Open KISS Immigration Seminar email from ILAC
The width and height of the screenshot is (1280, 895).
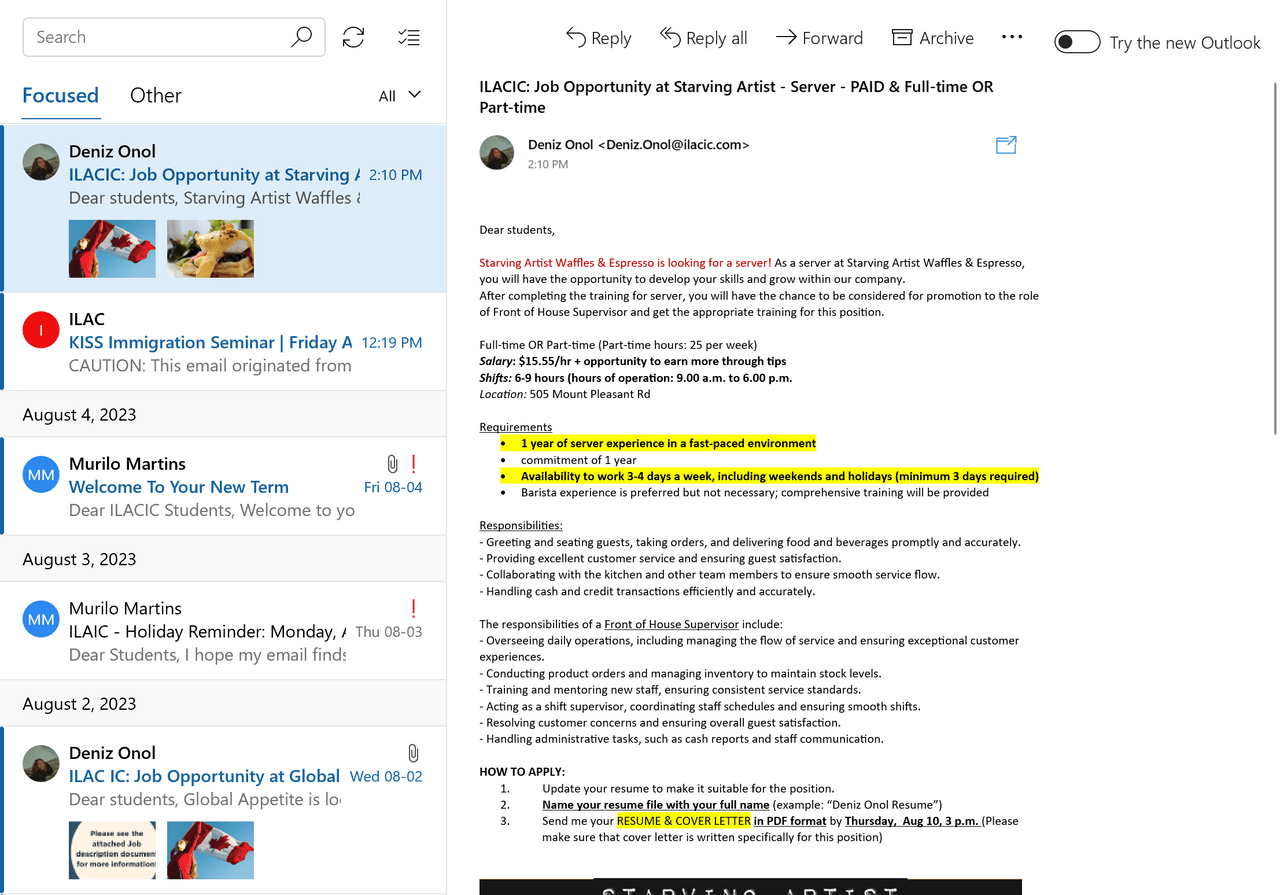click(225, 341)
